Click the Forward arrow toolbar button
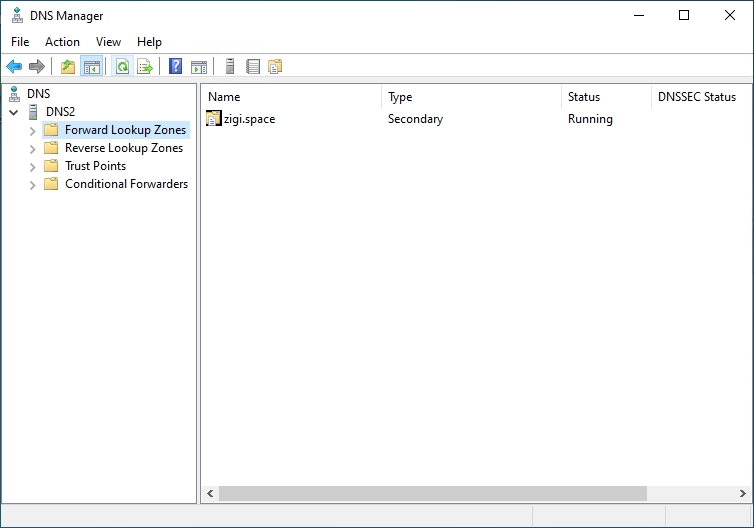 [x=37, y=66]
